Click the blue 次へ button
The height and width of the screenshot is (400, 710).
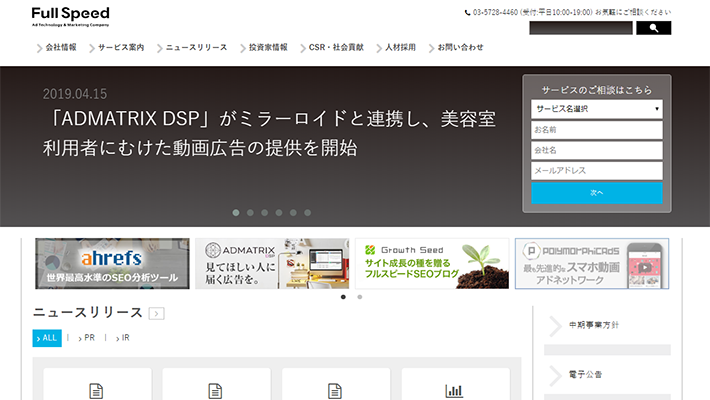[596, 193]
